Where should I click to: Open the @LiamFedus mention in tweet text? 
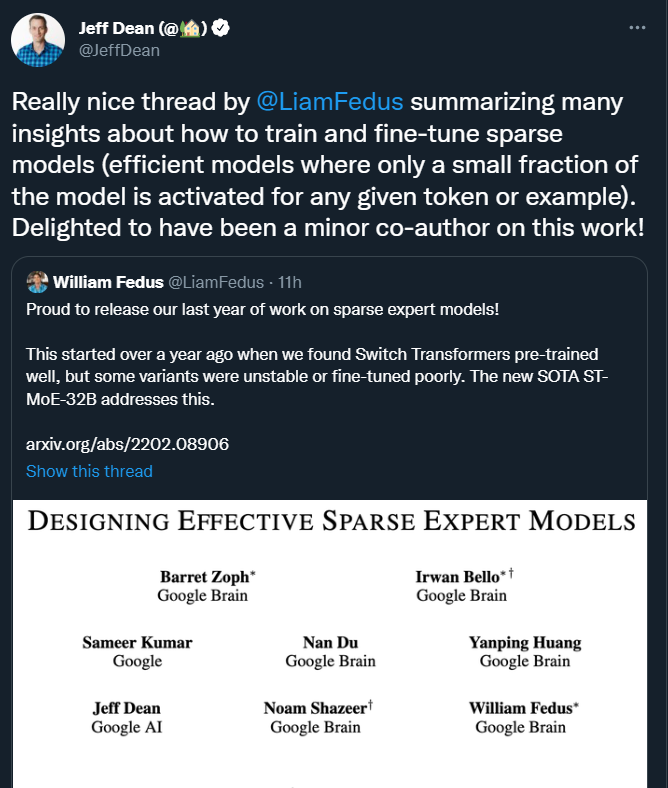coord(331,102)
